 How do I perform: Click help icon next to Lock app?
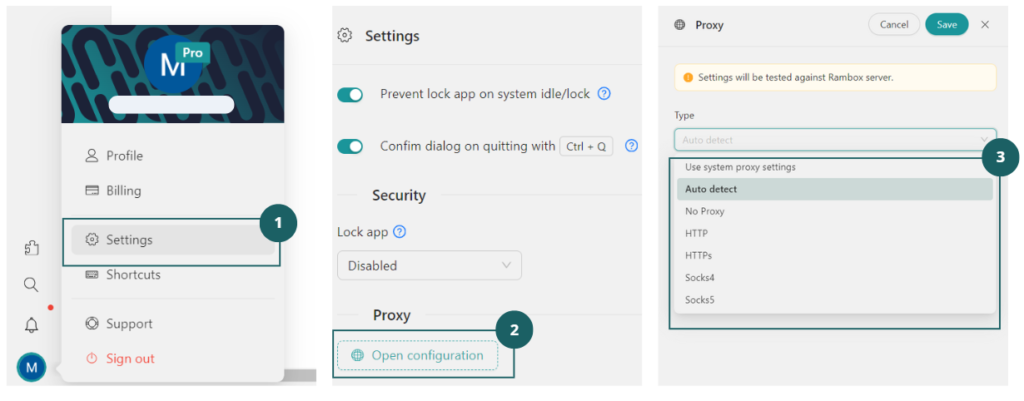pos(400,232)
